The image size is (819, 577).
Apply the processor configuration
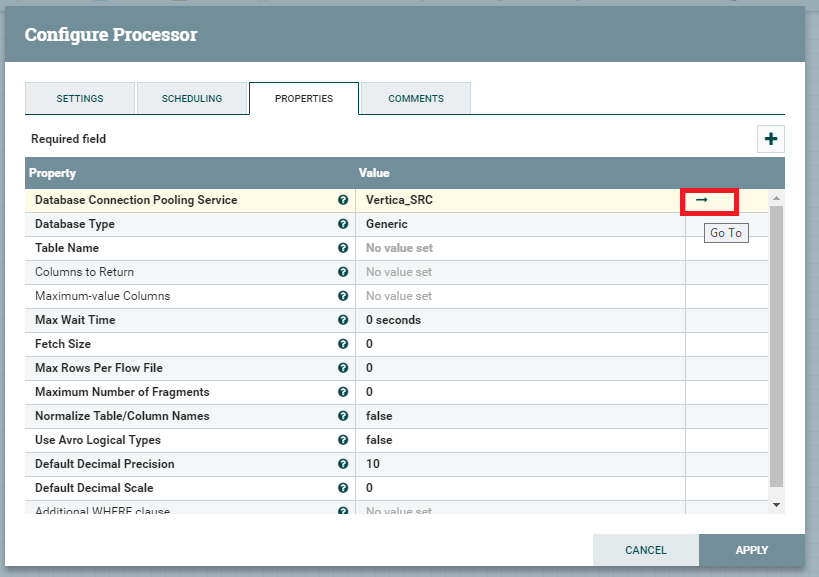[752, 550]
